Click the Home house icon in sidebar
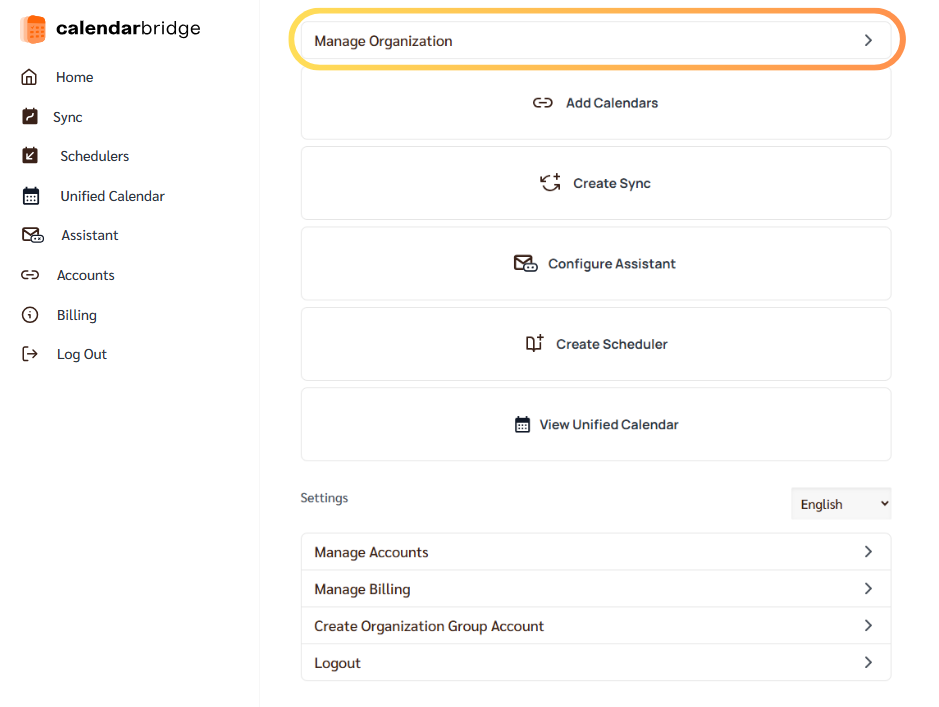Screen dimensions: 939x707 [29, 77]
